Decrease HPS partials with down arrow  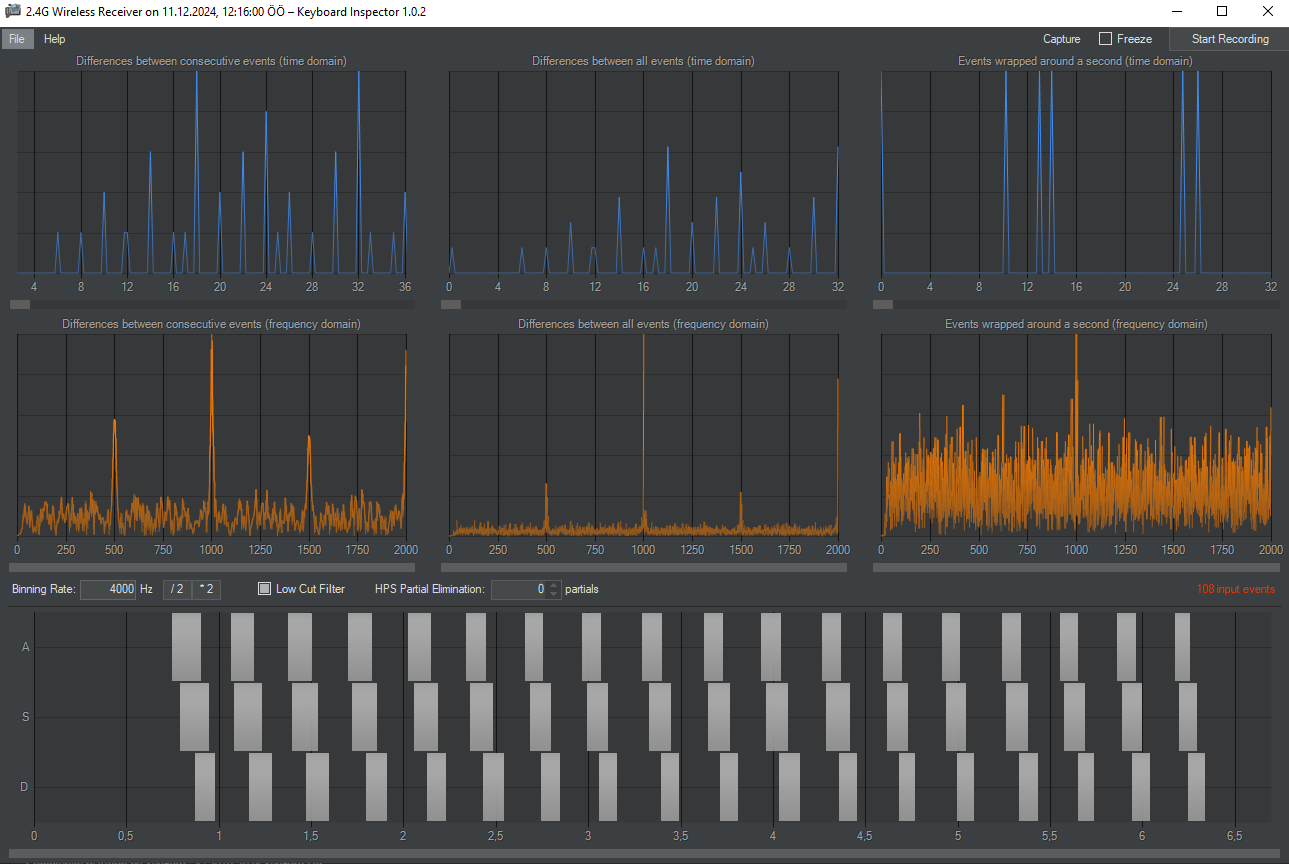tap(555, 594)
